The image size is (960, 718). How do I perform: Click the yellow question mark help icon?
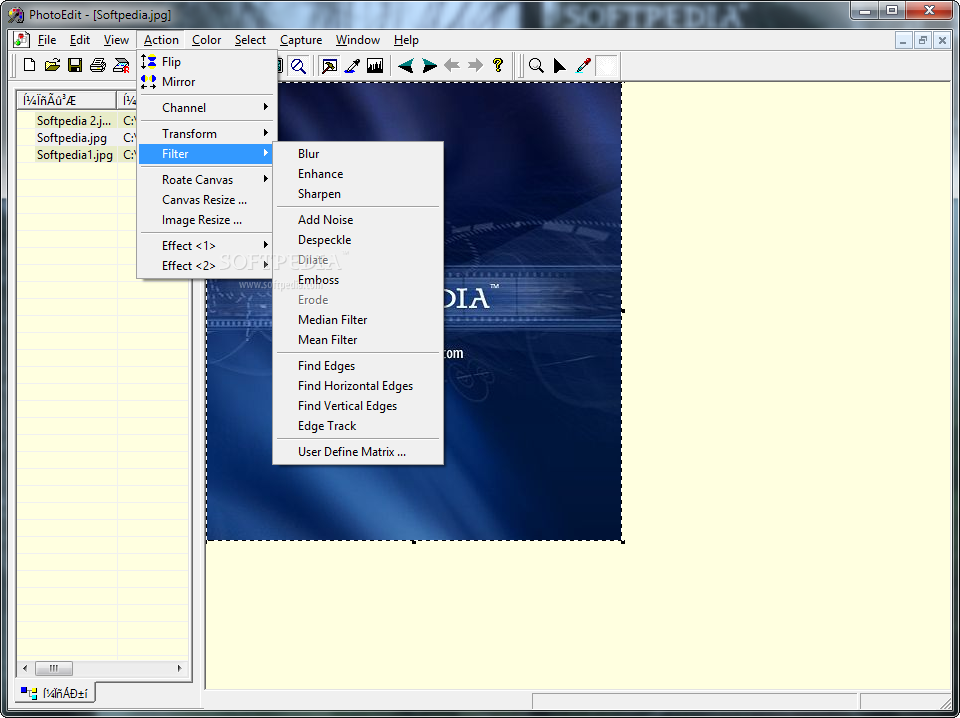click(498, 65)
